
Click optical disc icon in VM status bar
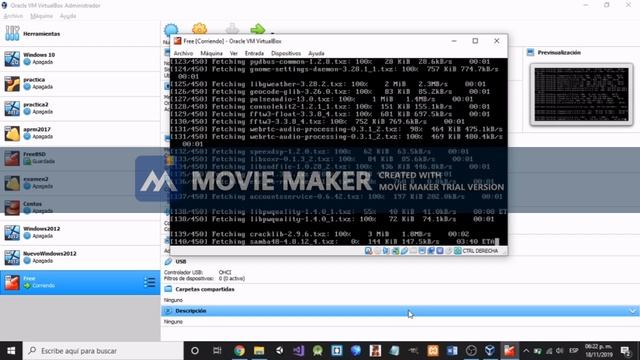377,251
